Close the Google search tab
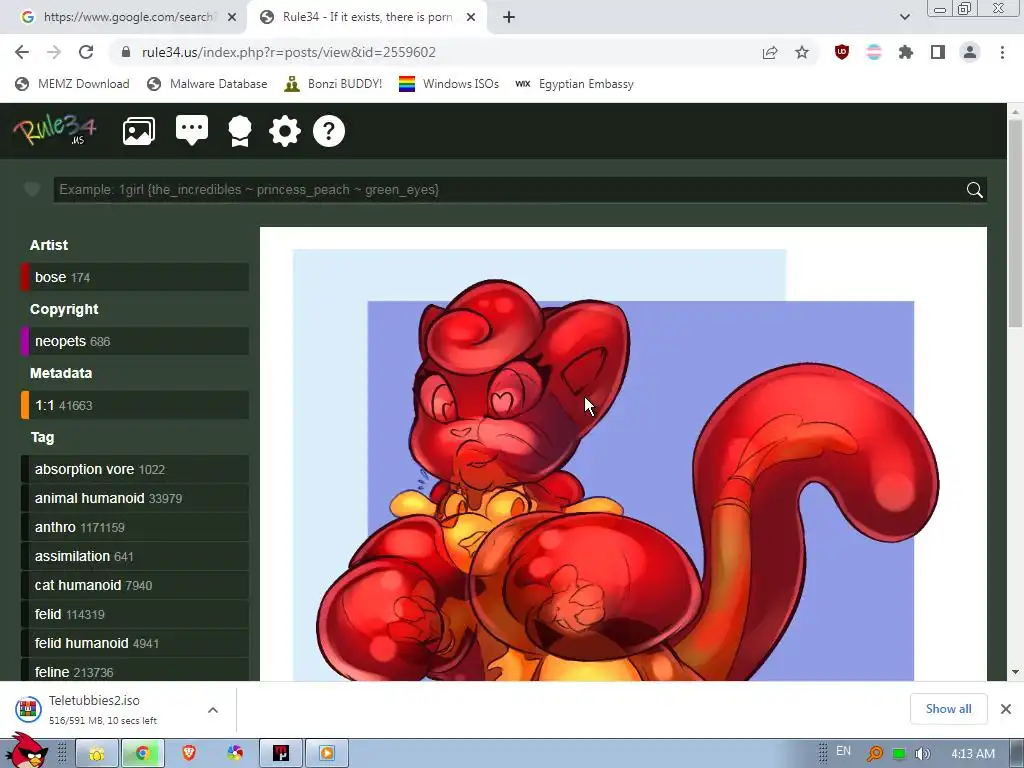 232,18
